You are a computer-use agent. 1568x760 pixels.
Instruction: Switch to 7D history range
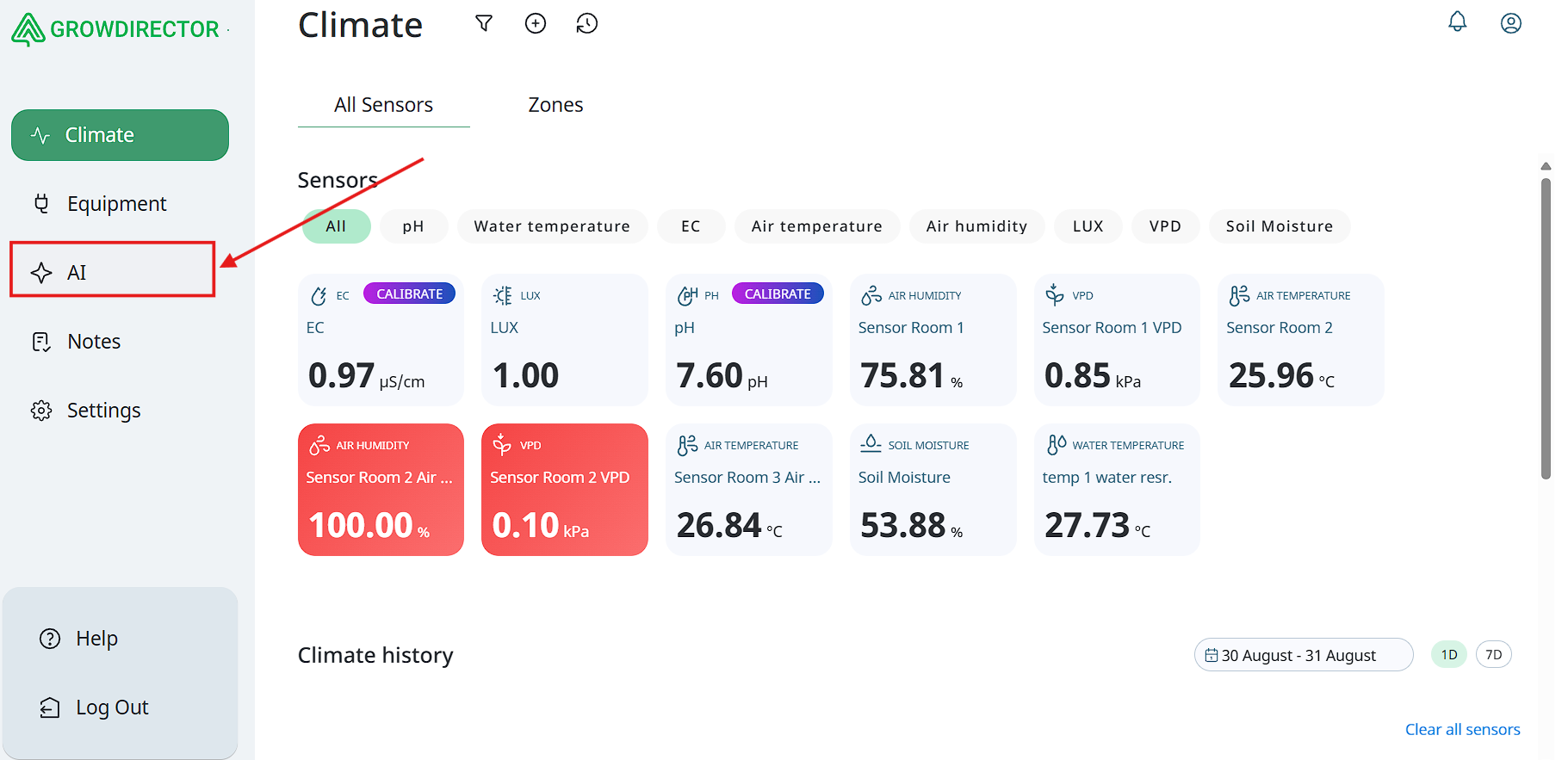1493,654
